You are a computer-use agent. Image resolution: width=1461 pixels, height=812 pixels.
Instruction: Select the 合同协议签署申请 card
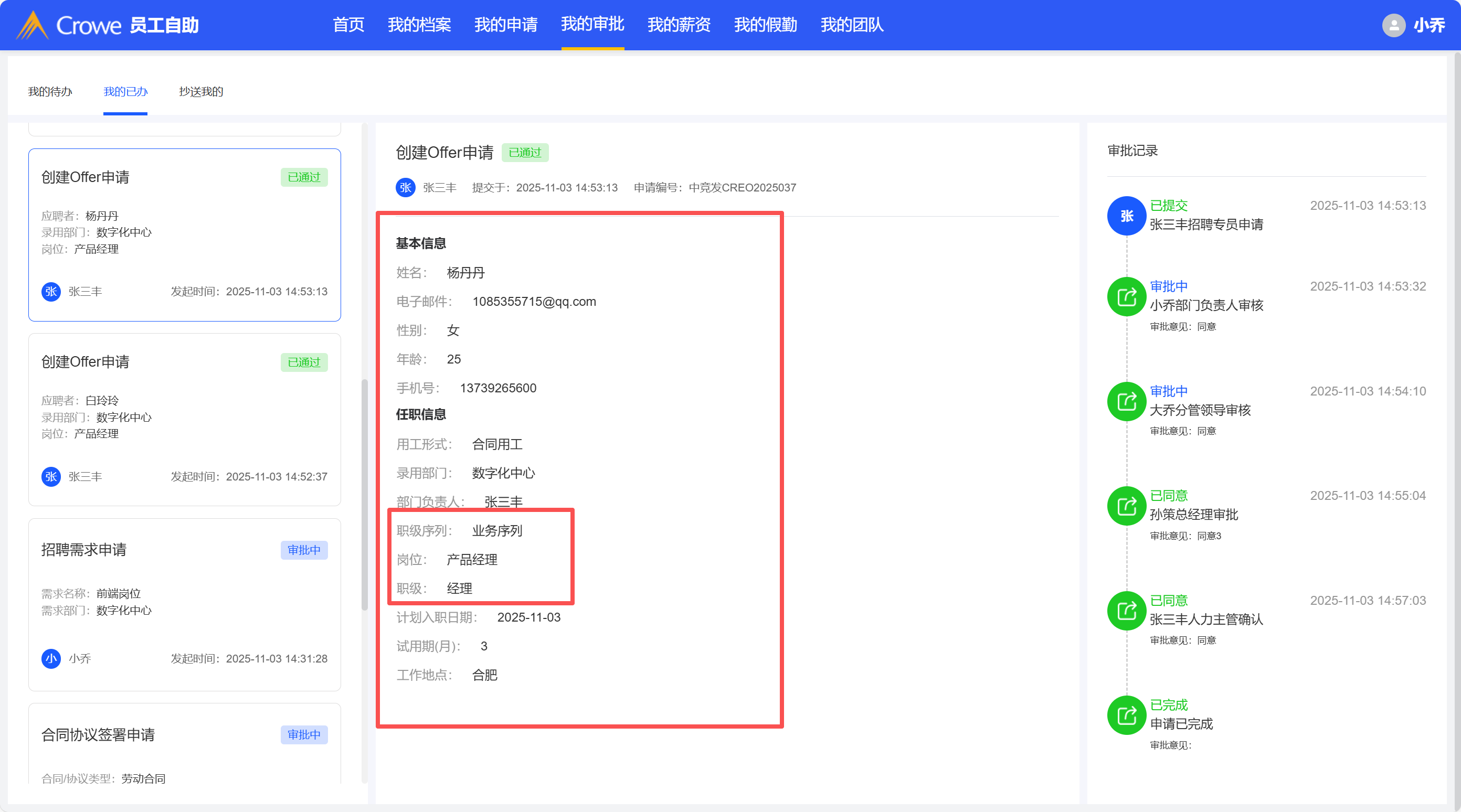[x=184, y=743]
